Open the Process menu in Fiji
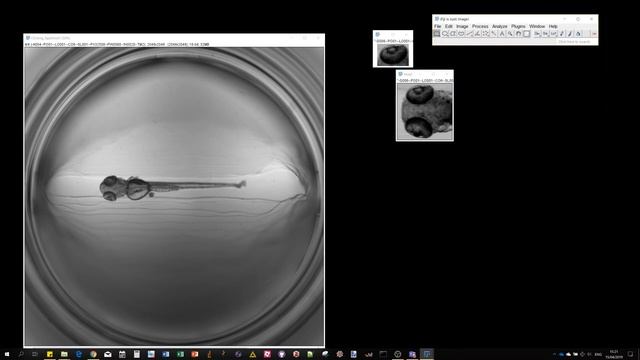 (x=480, y=26)
